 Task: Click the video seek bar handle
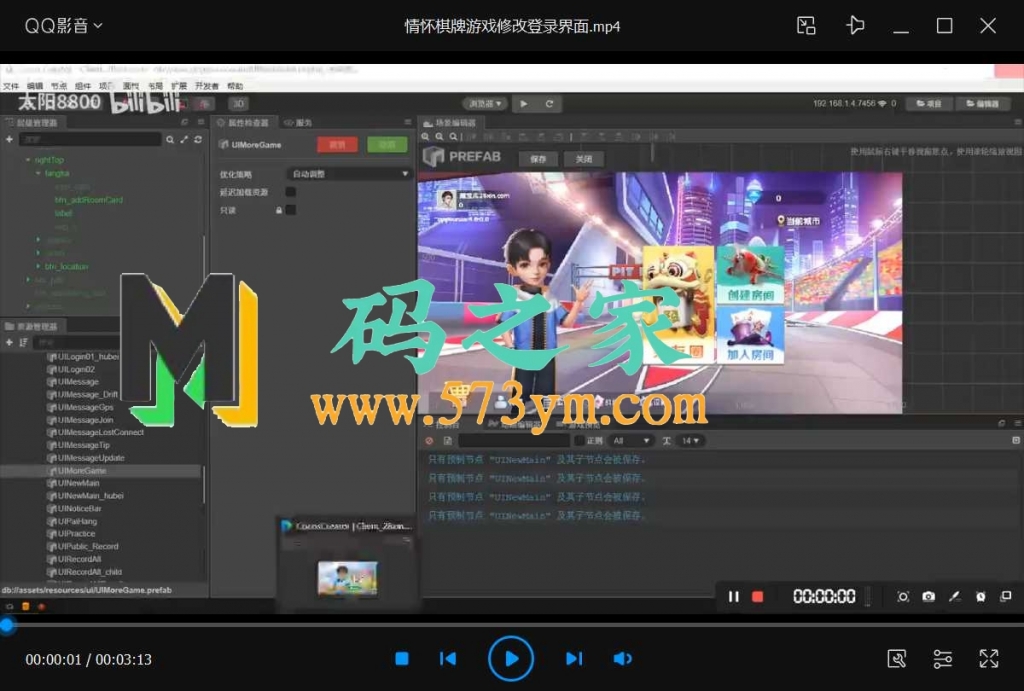click(7, 625)
